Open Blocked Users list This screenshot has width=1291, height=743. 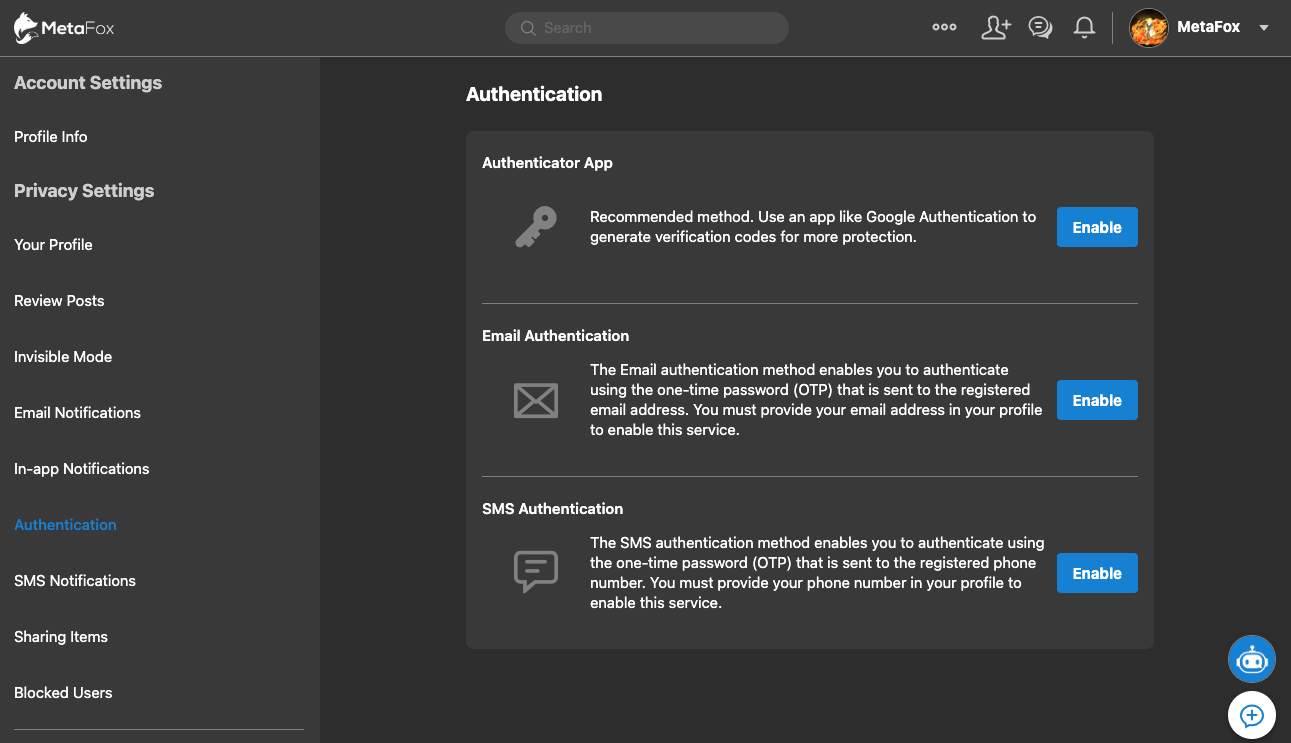coord(63,693)
